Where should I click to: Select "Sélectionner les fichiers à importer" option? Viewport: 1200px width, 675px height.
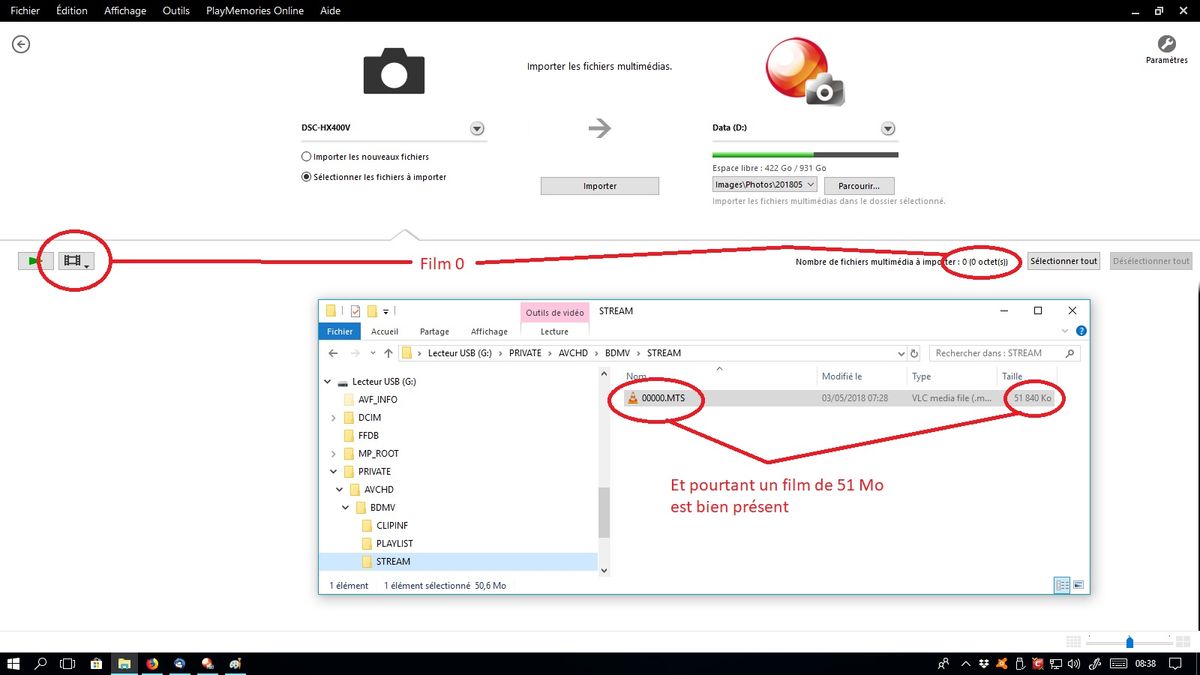click(306, 177)
